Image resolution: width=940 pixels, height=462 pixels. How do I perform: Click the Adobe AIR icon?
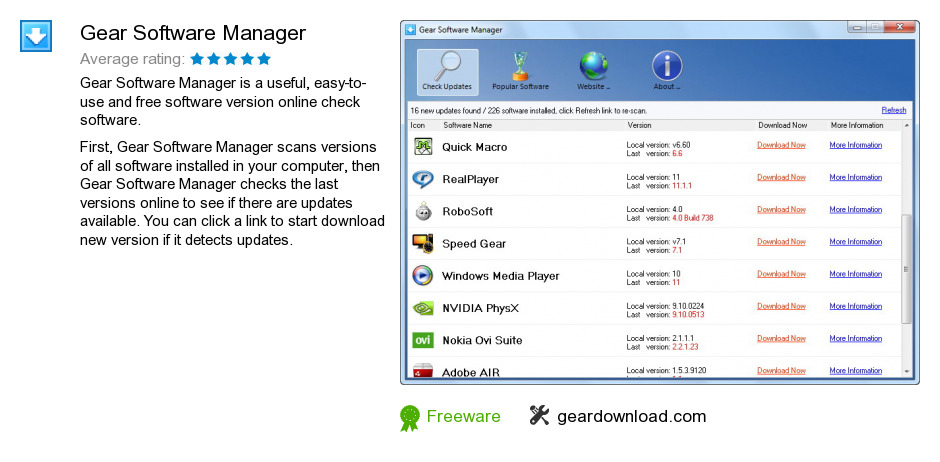click(423, 370)
